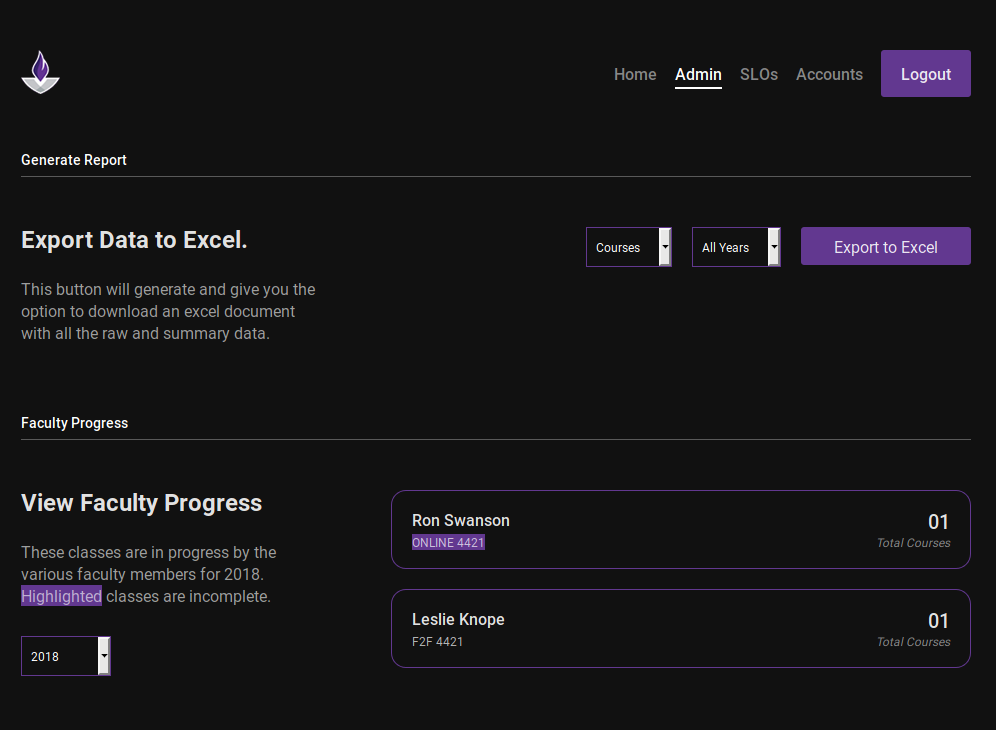Click Export to Excel
Screen dimensions: 996x730
(885, 247)
